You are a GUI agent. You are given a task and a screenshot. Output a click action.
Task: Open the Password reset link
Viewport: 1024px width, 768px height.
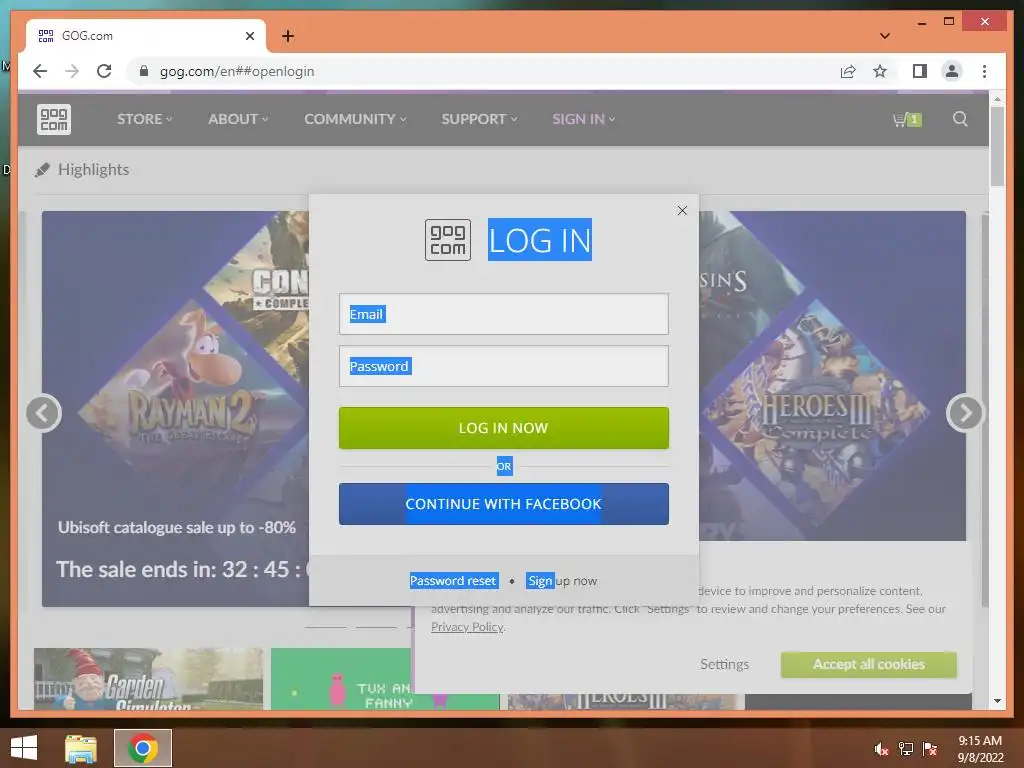click(x=454, y=581)
